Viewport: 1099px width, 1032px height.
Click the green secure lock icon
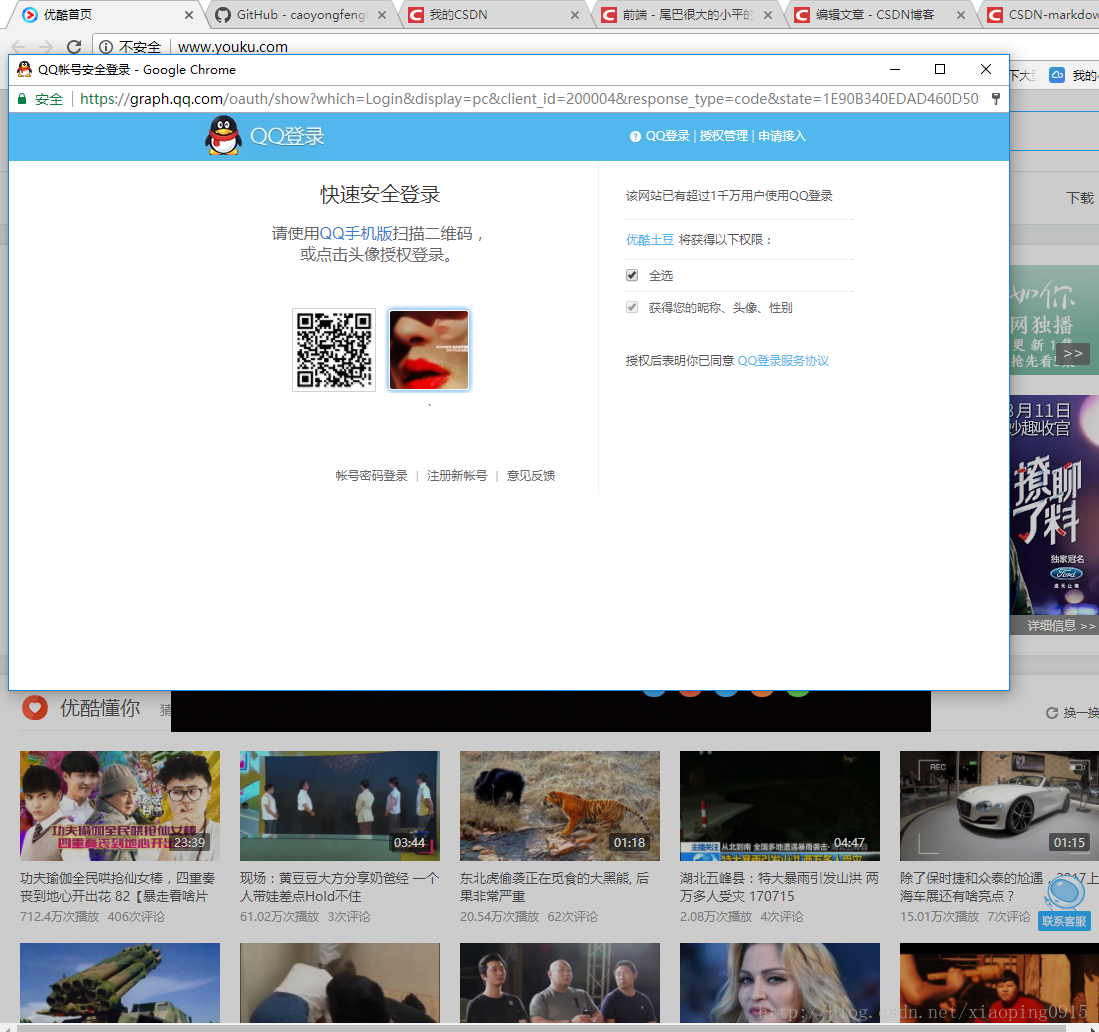[22, 99]
